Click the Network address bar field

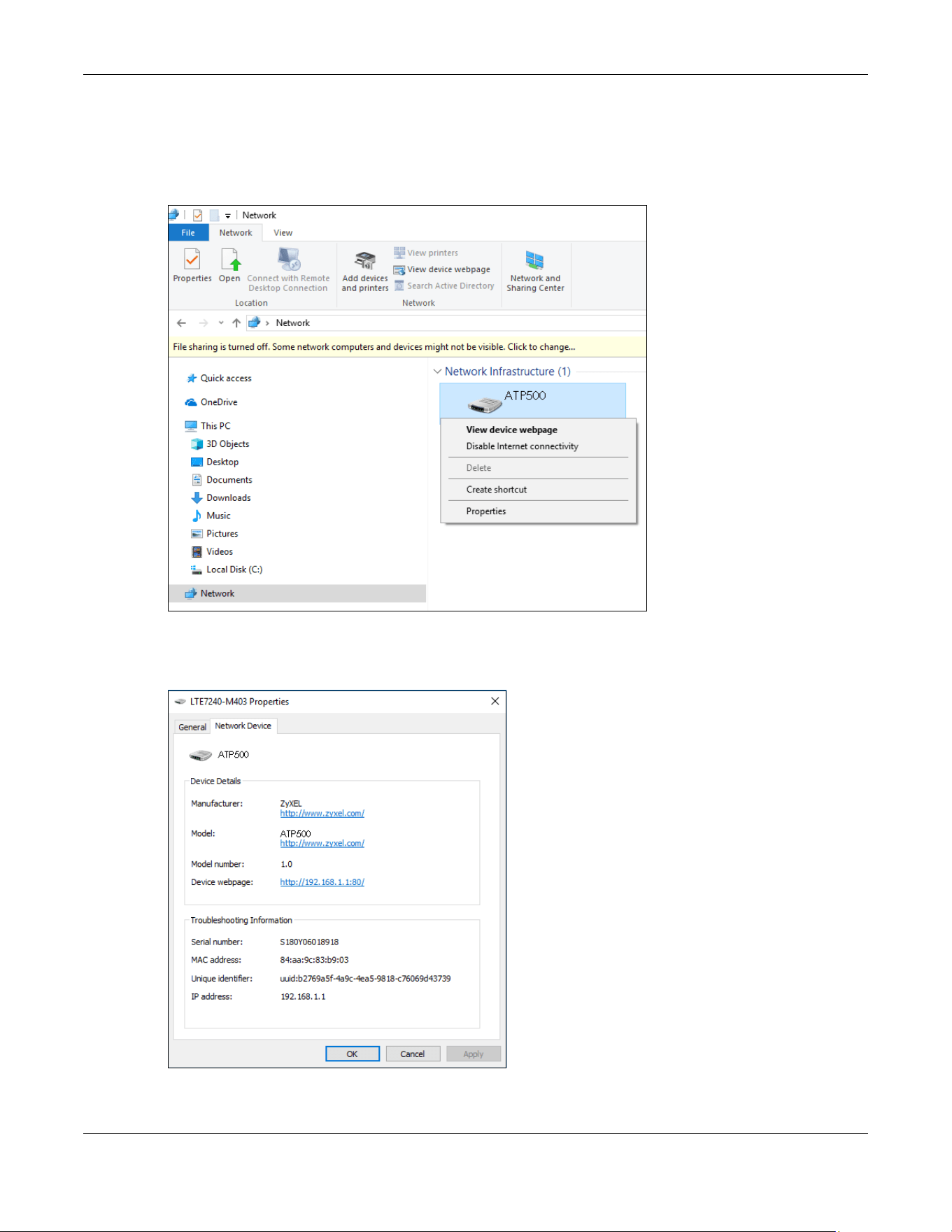446,323
